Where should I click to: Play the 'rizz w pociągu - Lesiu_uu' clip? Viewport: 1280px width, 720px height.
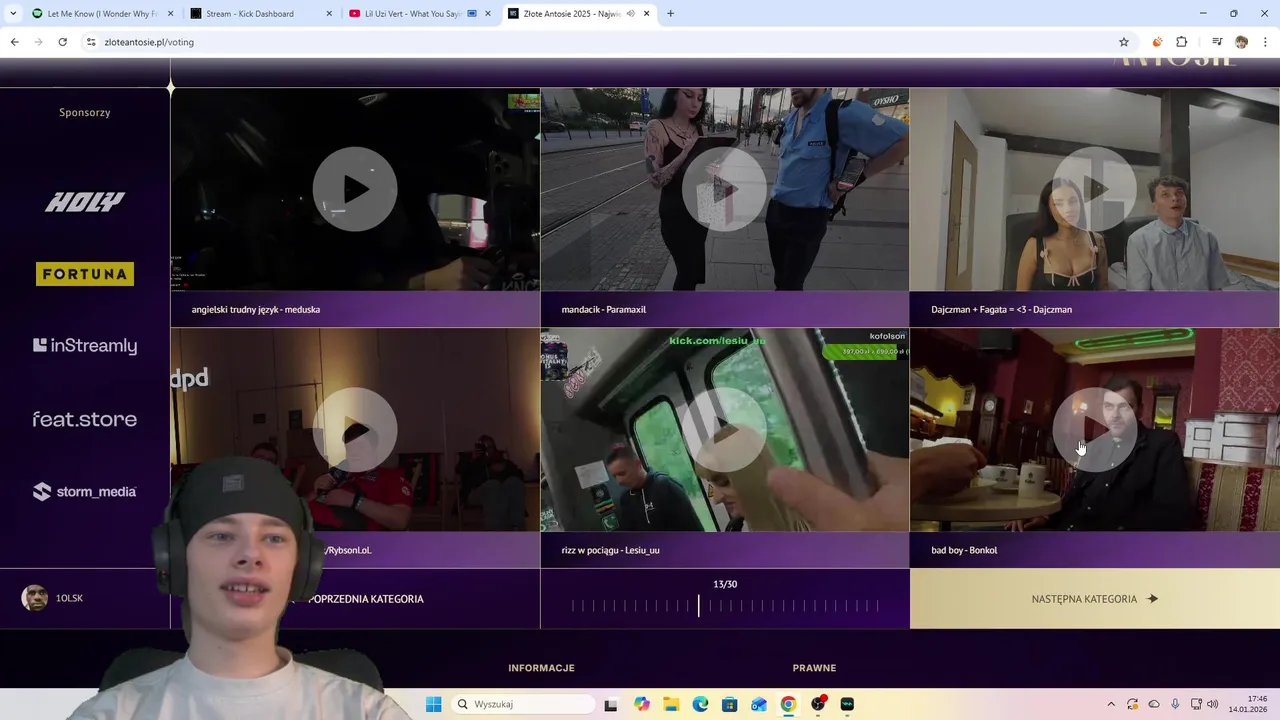[725, 430]
